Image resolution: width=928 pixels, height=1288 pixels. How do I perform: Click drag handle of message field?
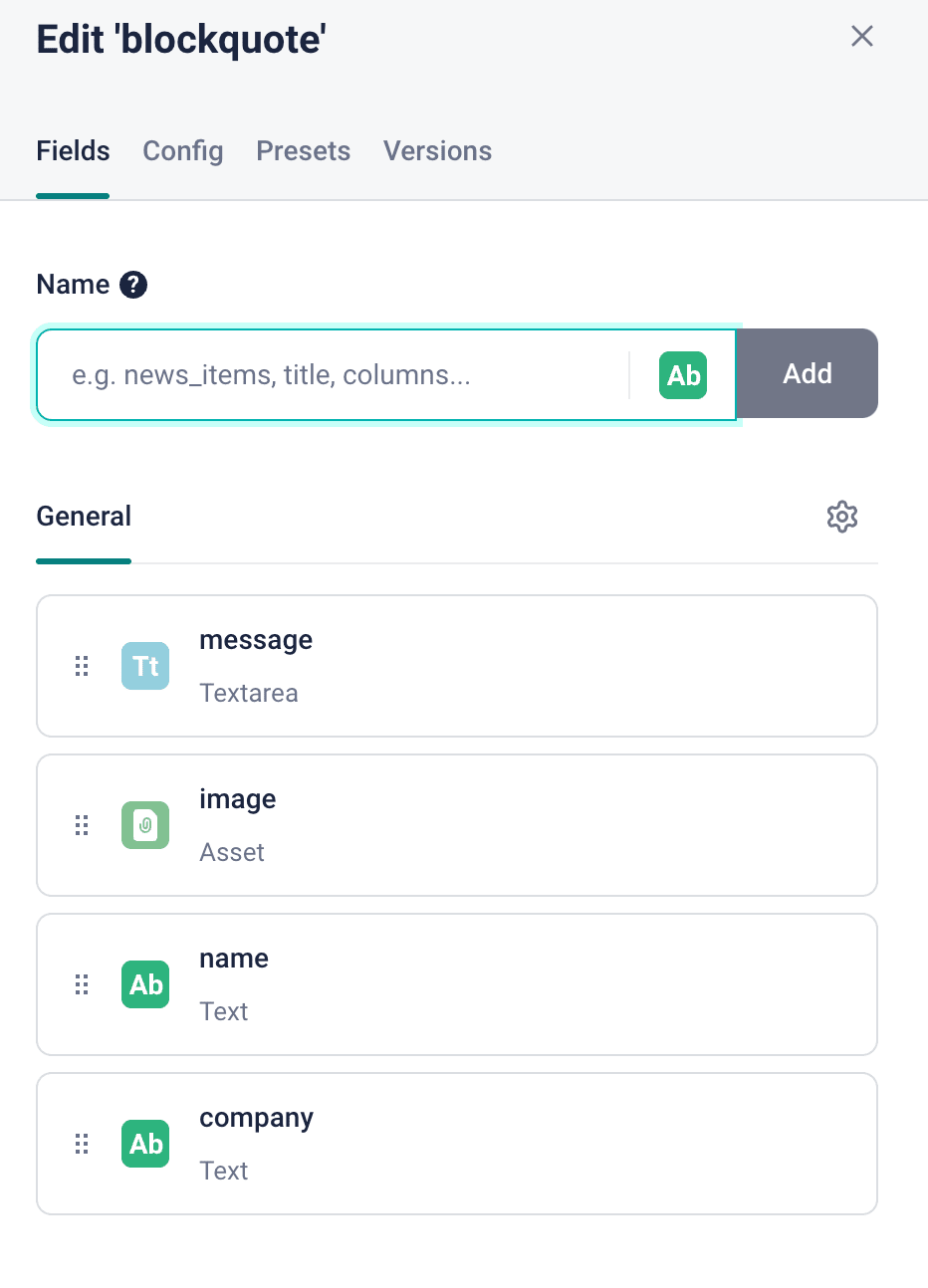82,666
